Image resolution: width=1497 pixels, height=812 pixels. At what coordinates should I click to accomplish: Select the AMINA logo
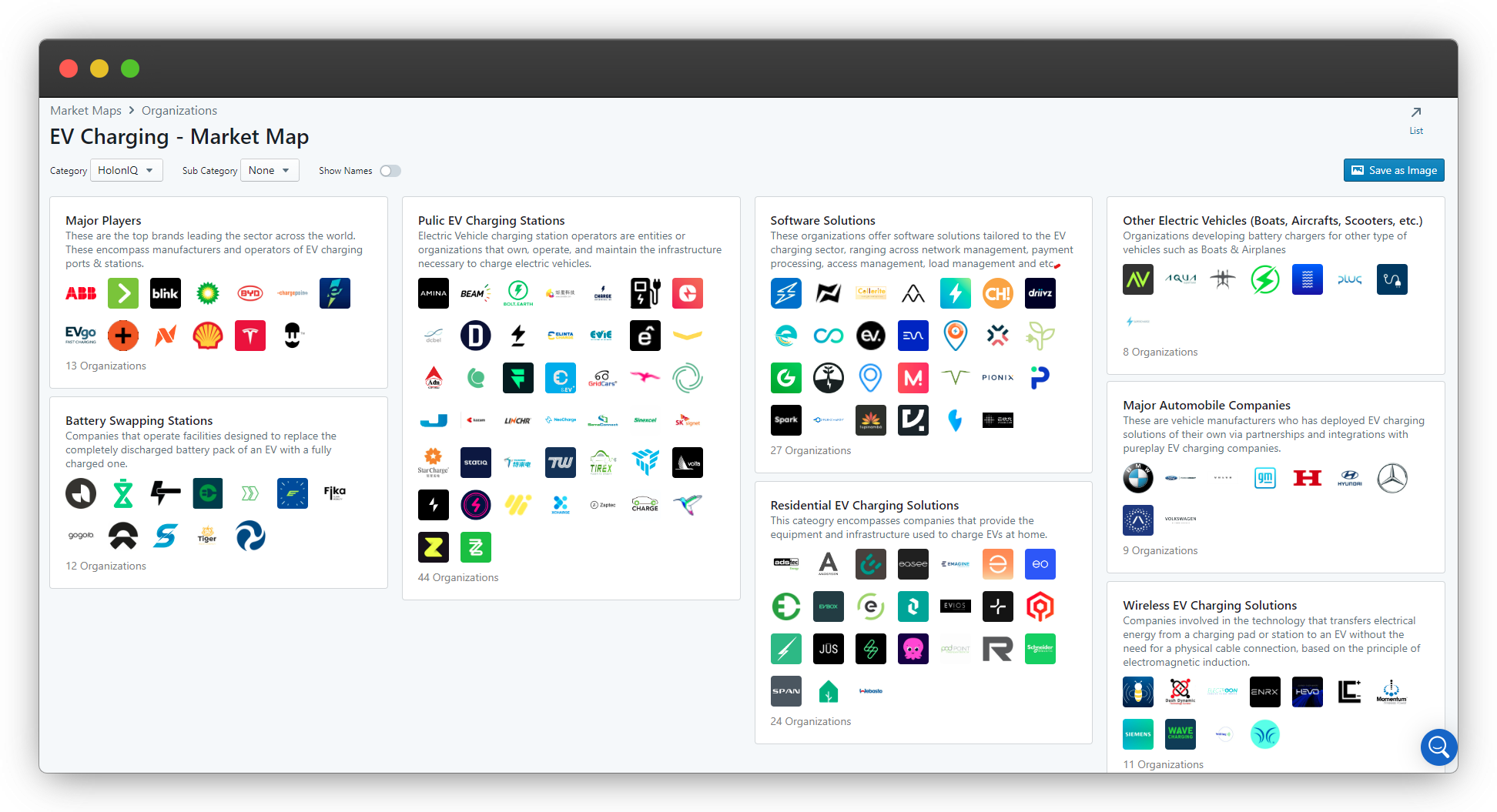pos(434,293)
